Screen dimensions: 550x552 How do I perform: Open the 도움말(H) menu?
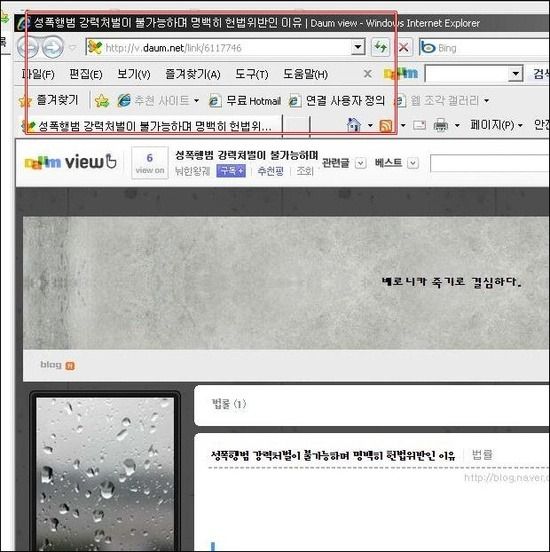[x=305, y=74]
